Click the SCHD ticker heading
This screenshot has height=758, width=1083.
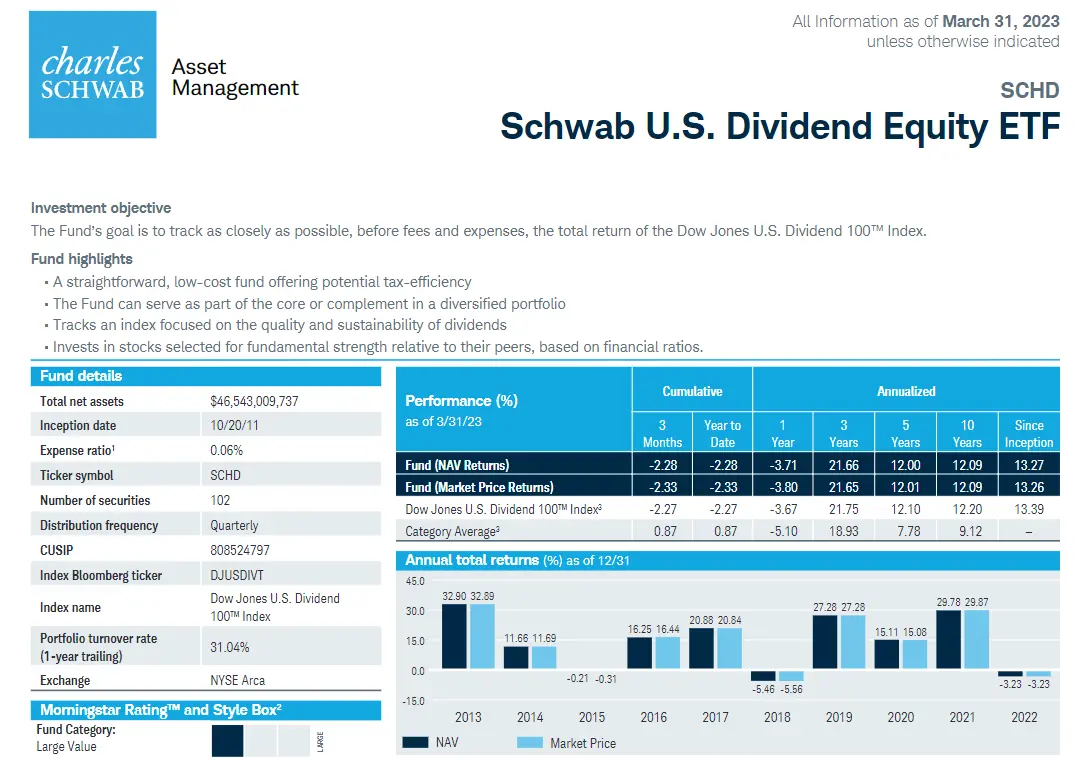coord(1029,91)
